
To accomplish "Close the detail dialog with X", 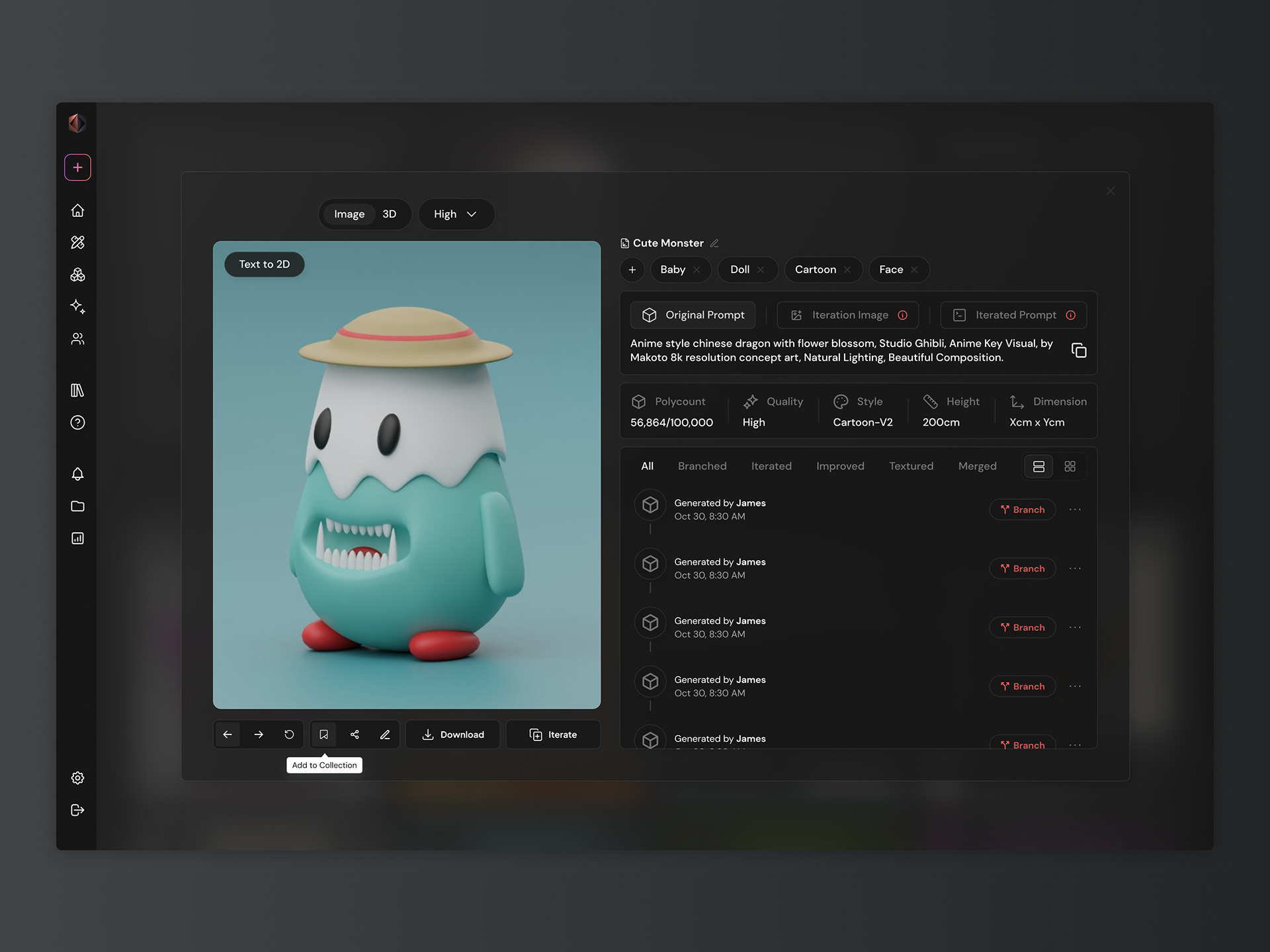I will [1111, 191].
